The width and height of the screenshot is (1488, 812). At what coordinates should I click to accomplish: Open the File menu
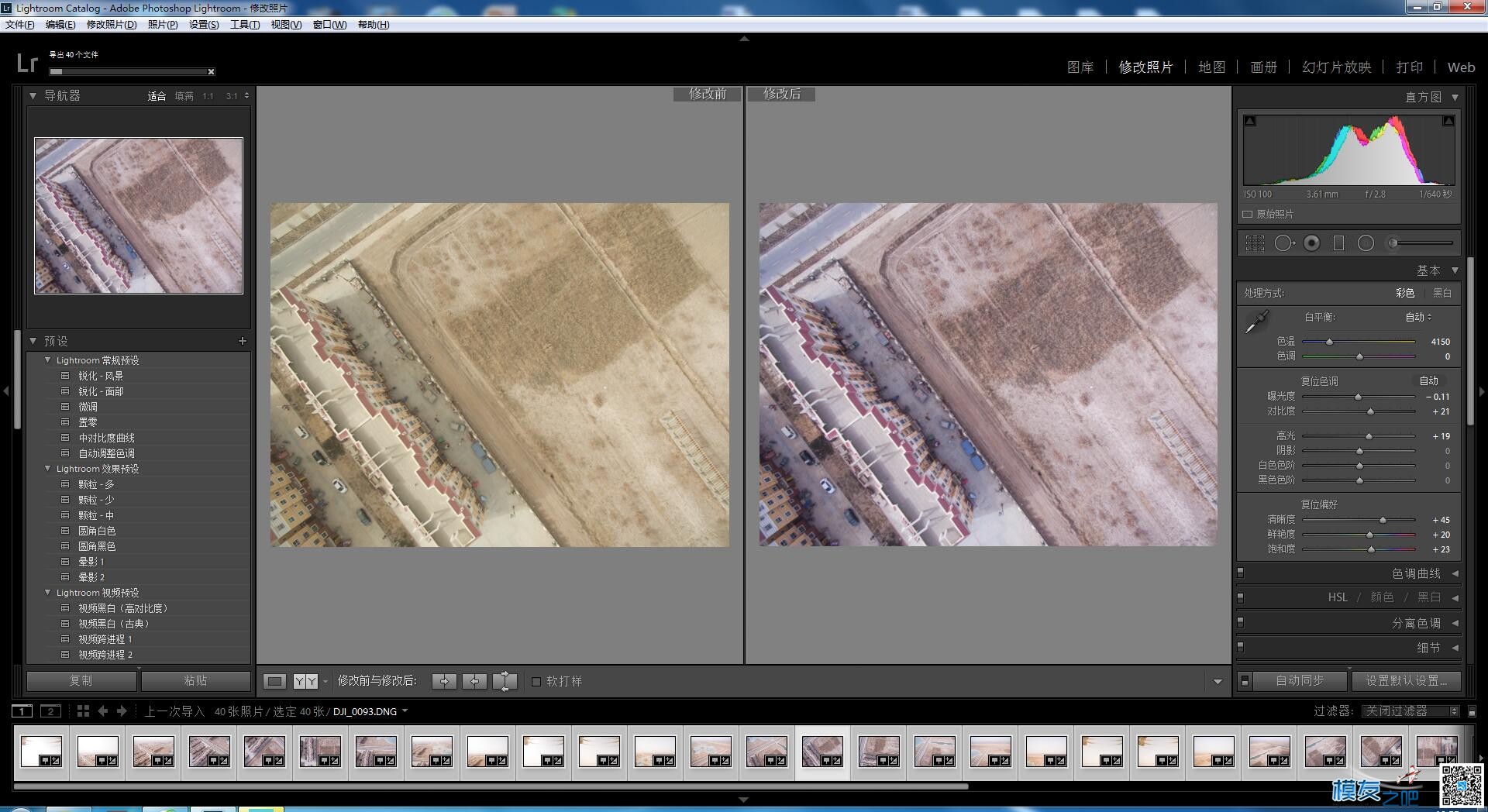pos(20,25)
